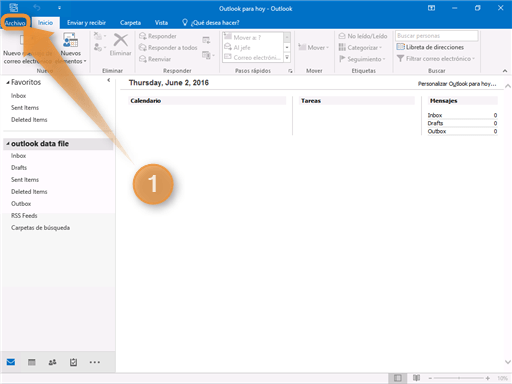Click zoom in plus button
The image size is (512, 384).
[x=488, y=378]
